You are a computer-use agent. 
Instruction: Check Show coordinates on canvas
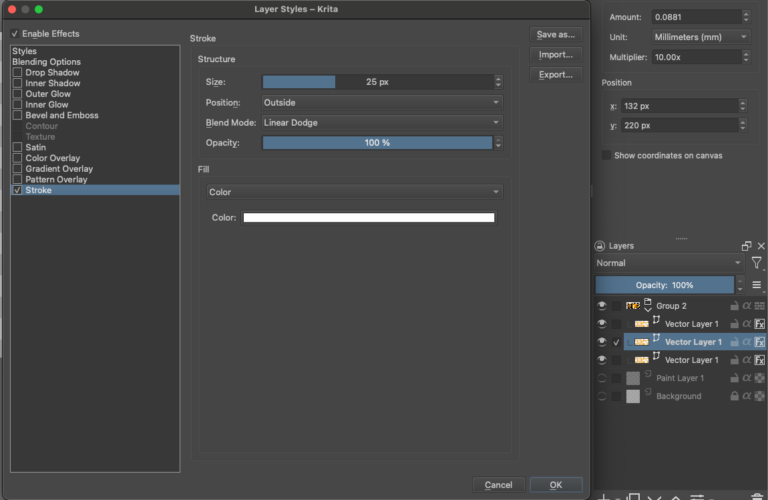click(x=607, y=155)
